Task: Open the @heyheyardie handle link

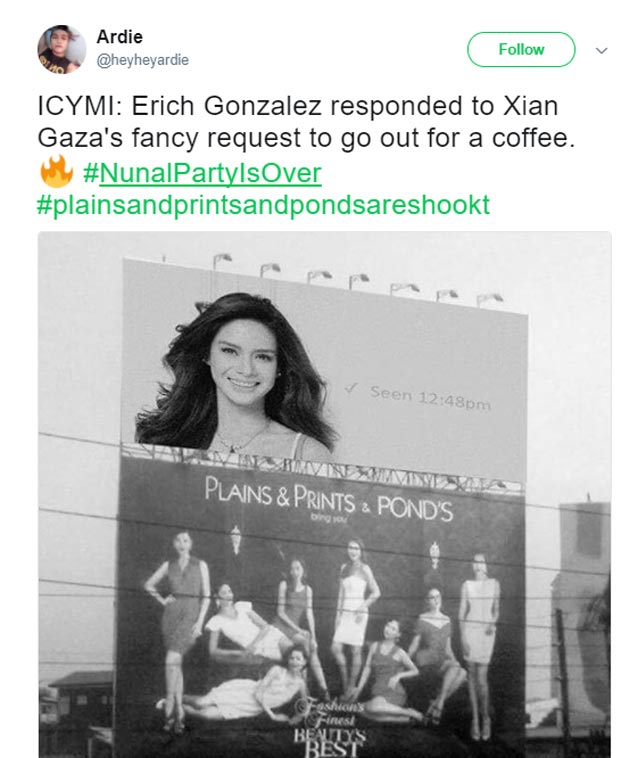Action: point(143,60)
